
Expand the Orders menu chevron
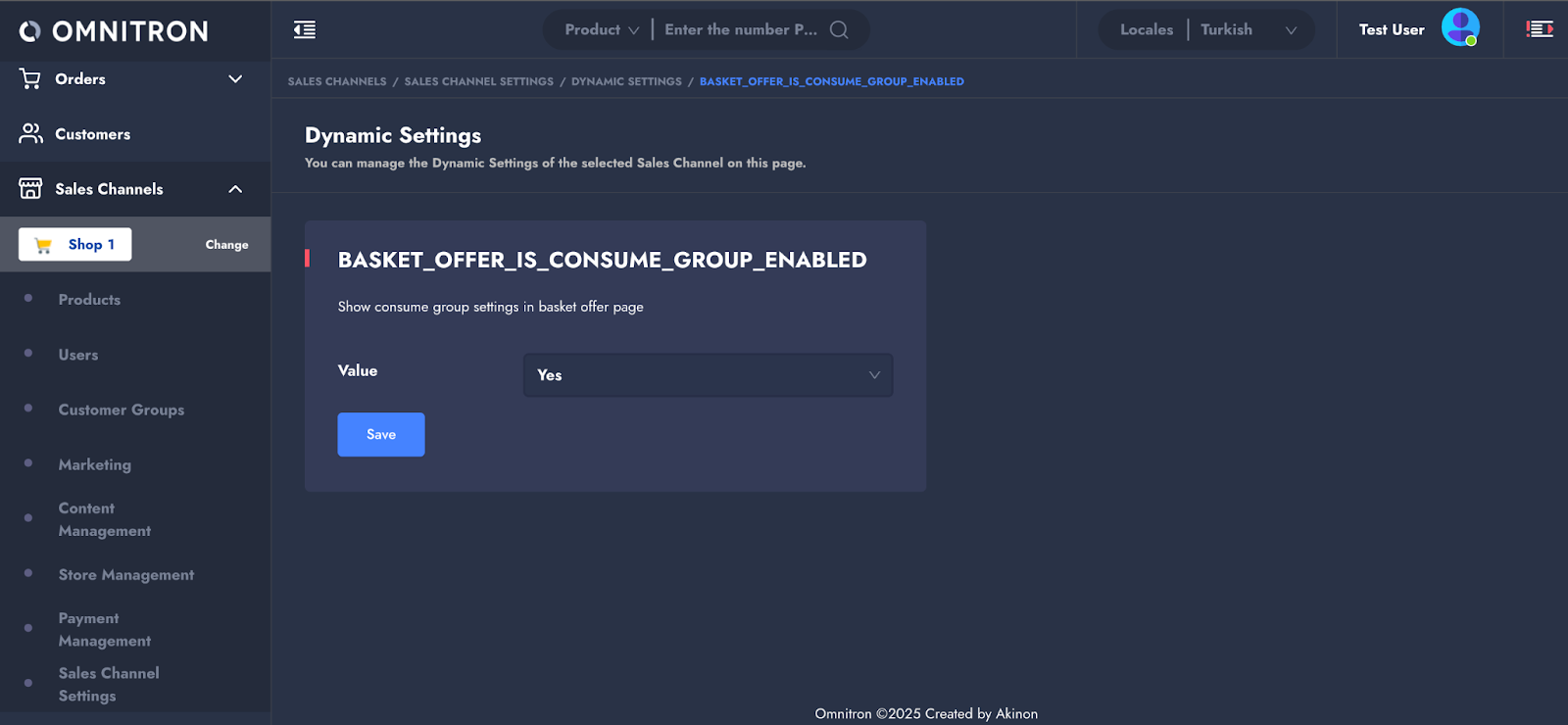pos(235,79)
